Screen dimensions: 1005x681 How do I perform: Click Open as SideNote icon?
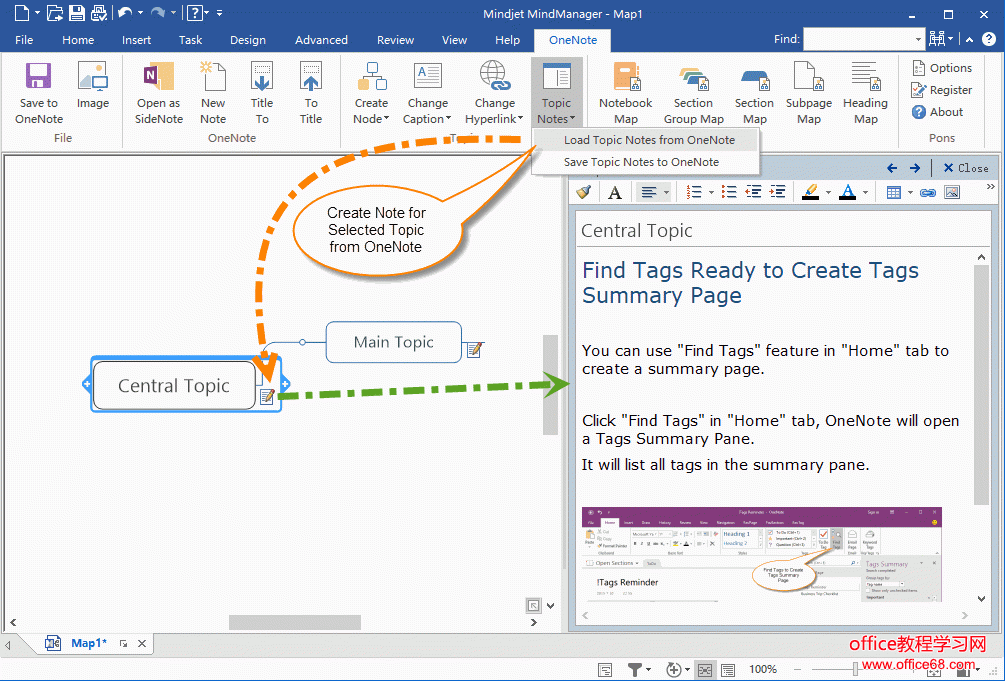159,92
